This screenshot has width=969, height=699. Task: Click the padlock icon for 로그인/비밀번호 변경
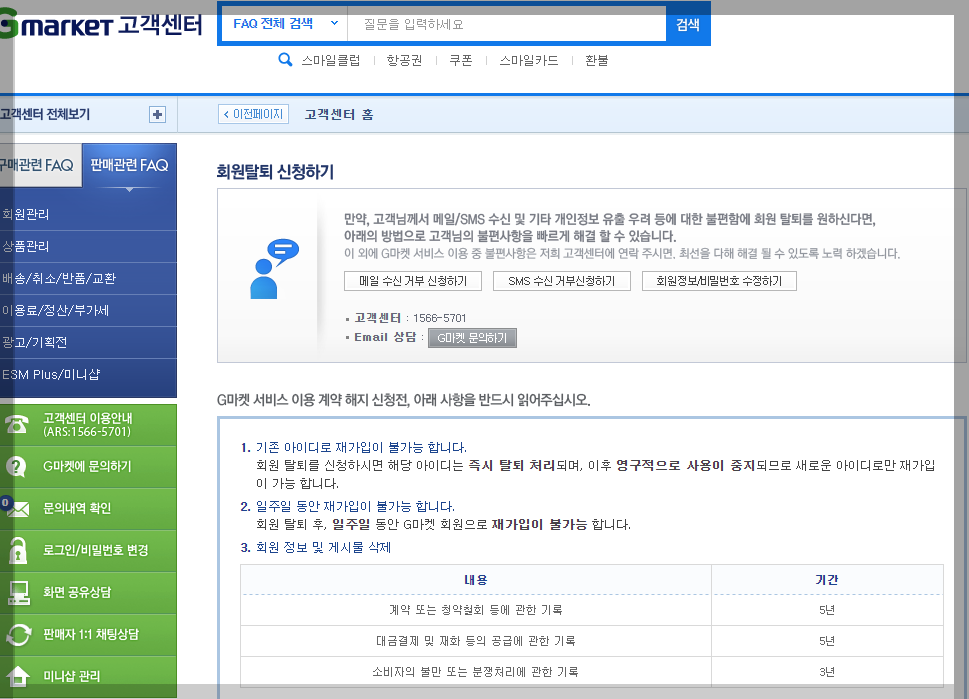(18, 550)
